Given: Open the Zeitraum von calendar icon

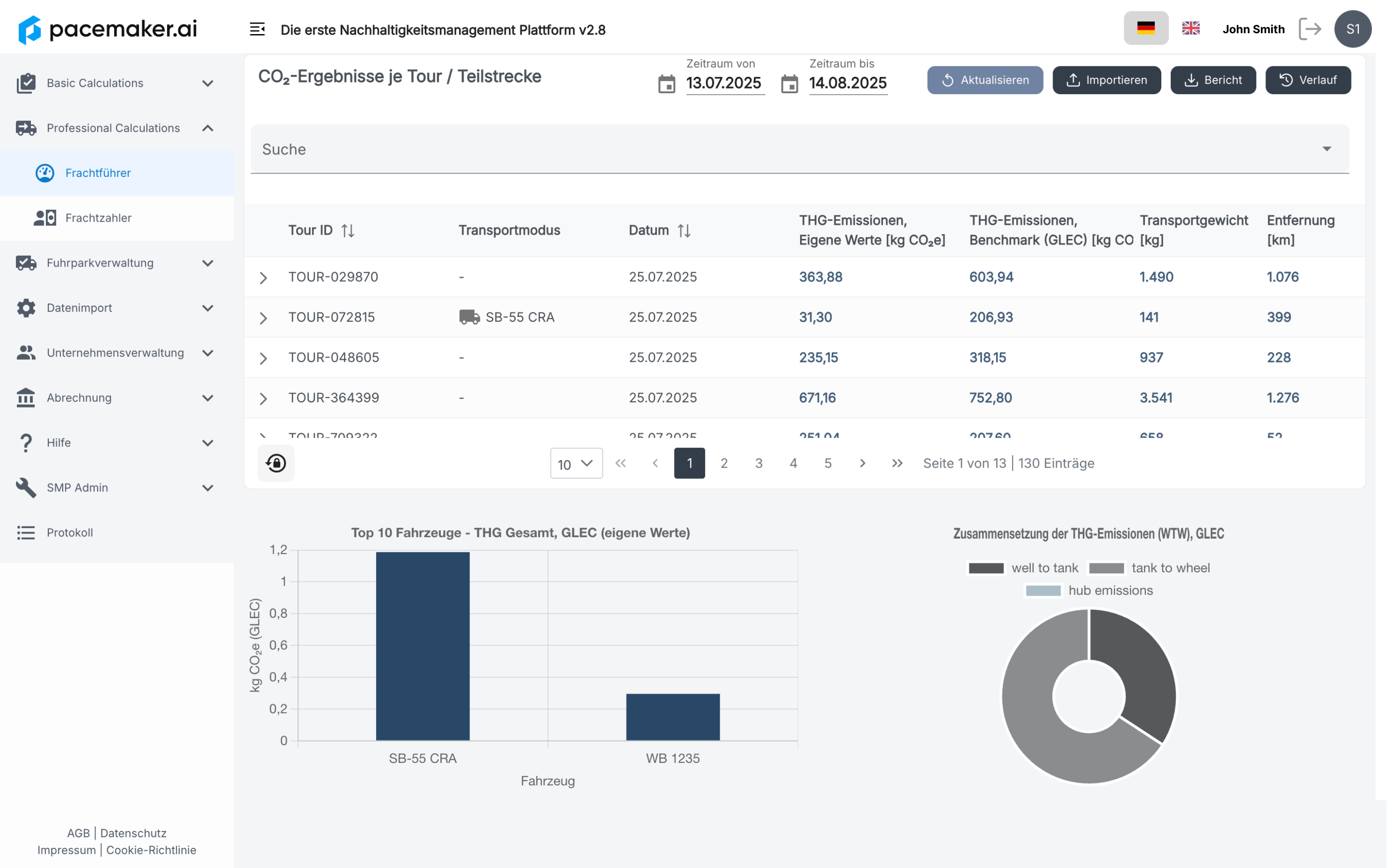Looking at the screenshot, I should click(x=666, y=84).
